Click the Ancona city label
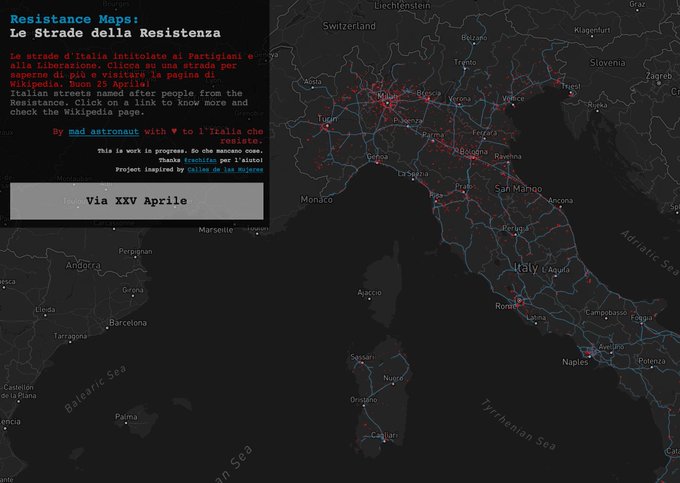Screen dimensions: 680x483 pos(560,200)
